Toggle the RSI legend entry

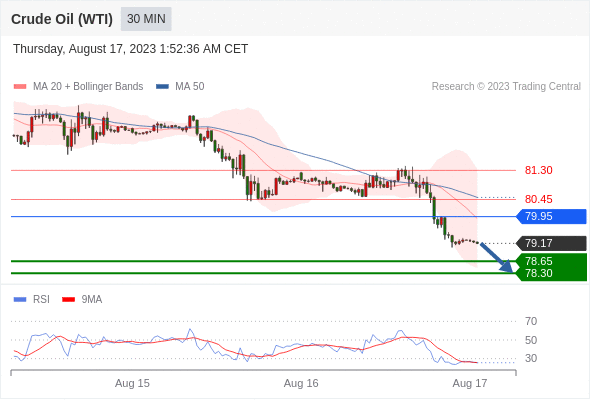coord(32,300)
